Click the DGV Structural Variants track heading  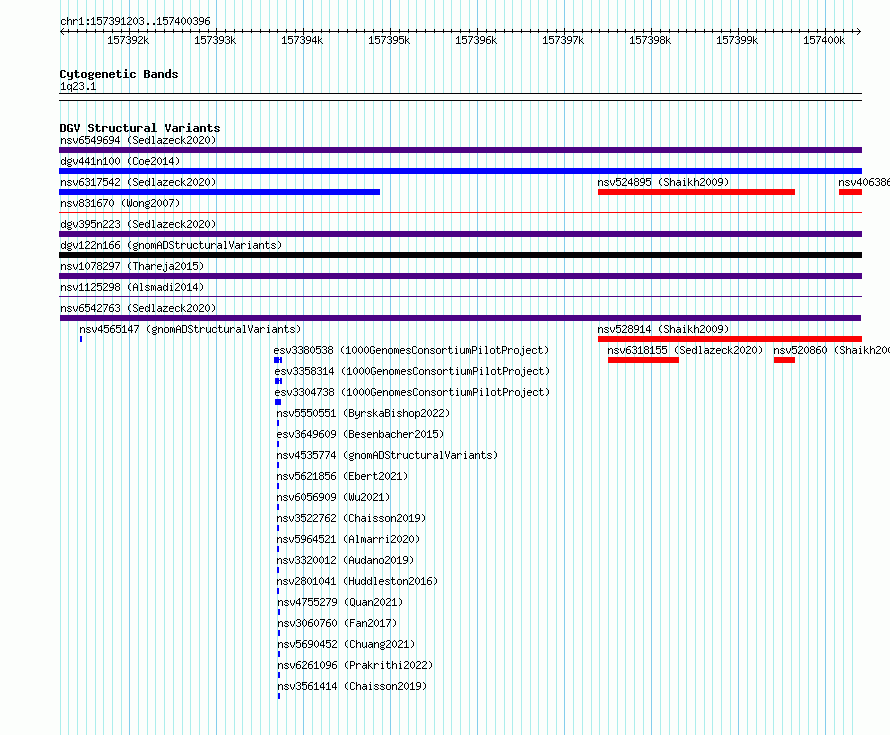click(140, 128)
